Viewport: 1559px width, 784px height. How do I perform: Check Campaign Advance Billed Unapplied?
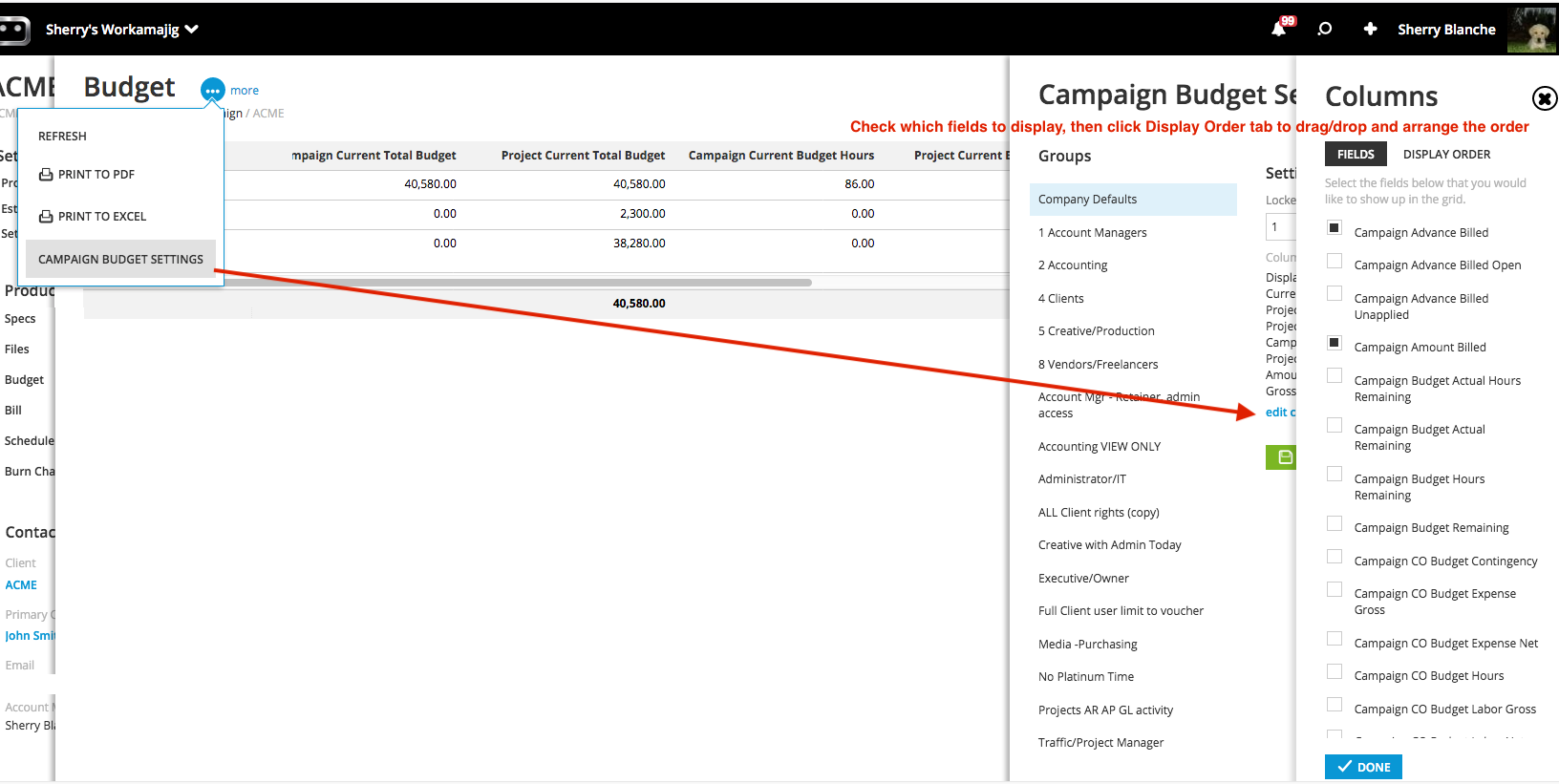[1335, 293]
